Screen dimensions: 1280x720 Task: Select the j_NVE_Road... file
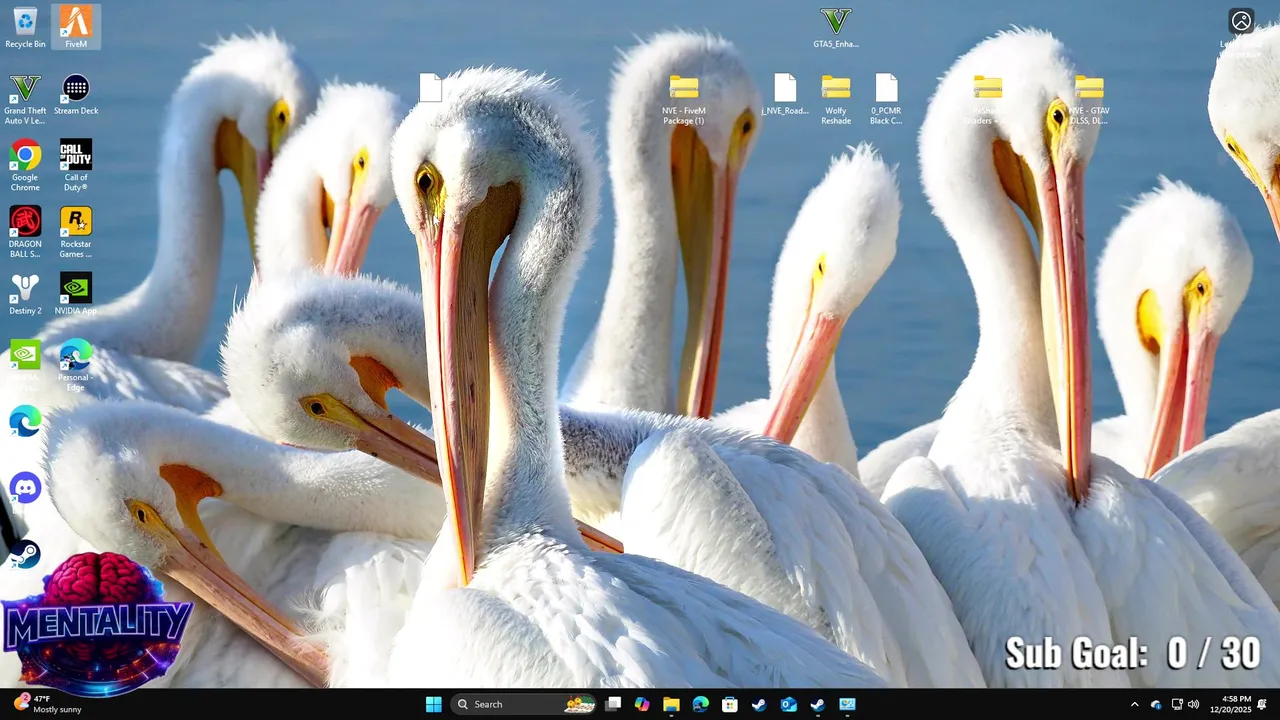pos(785,94)
